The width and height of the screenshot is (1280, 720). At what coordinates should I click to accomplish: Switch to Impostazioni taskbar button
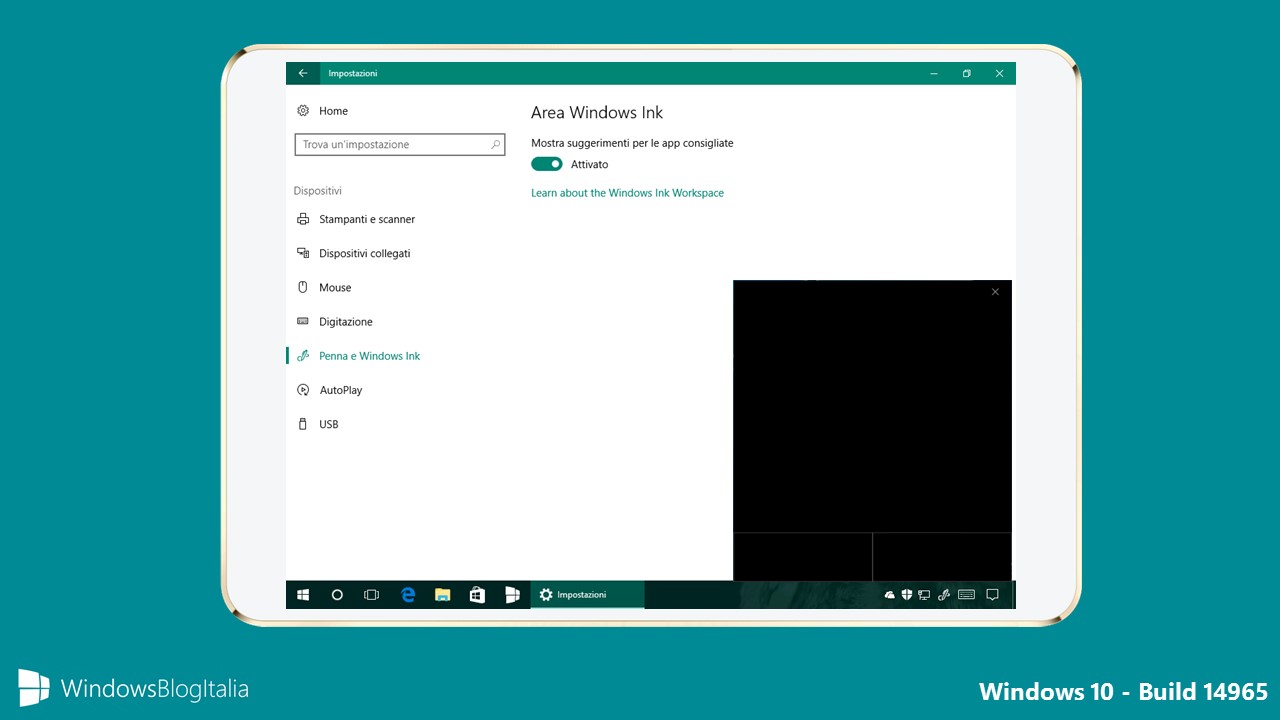[588, 595]
